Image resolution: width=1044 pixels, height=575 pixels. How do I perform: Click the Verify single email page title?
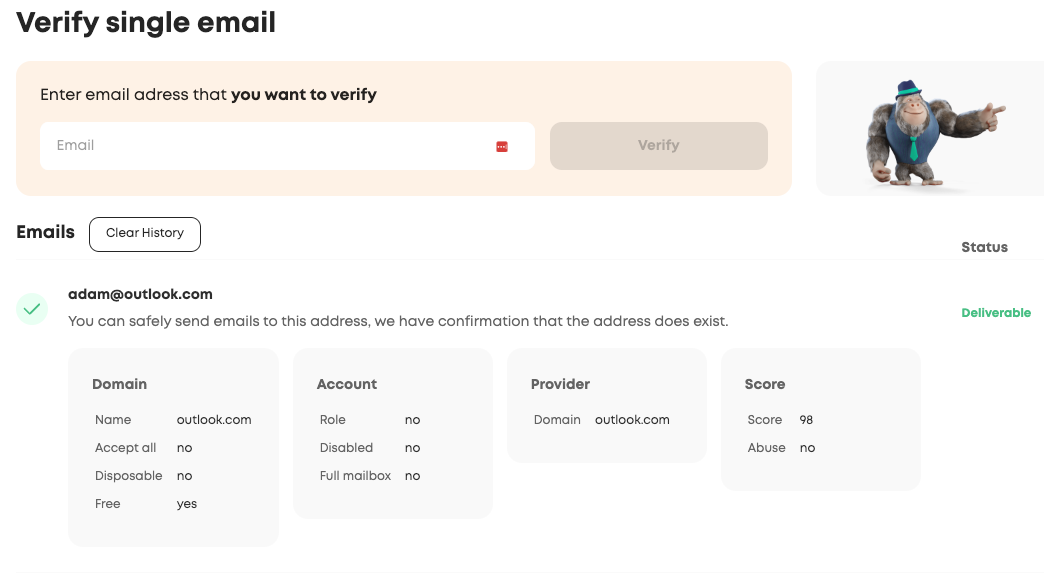click(146, 22)
